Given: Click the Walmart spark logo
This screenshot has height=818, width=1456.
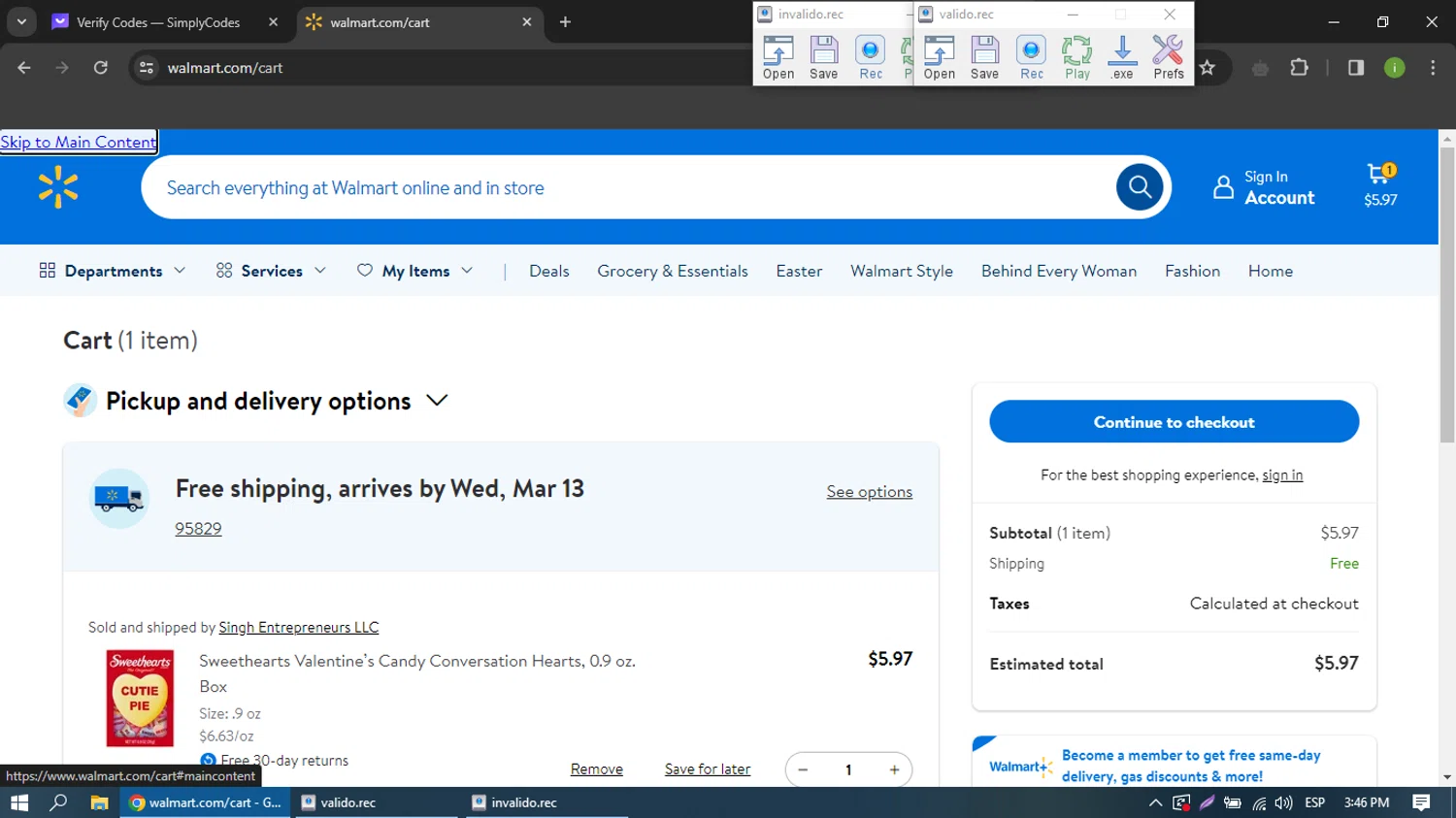Looking at the screenshot, I should click(58, 187).
